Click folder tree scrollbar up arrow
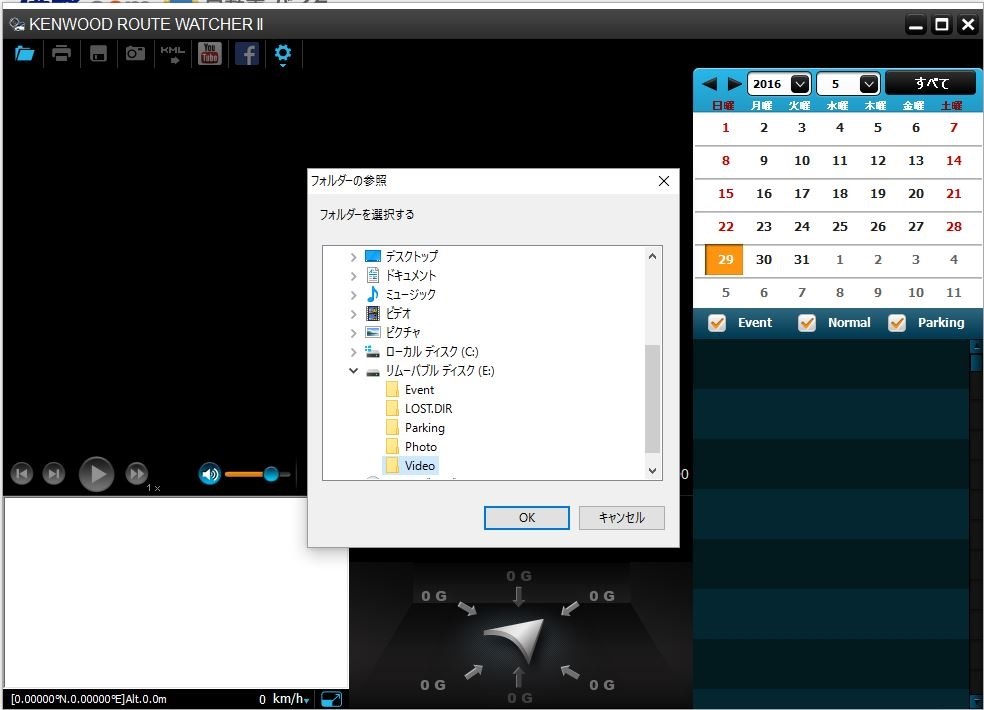 click(x=653, y=256)
